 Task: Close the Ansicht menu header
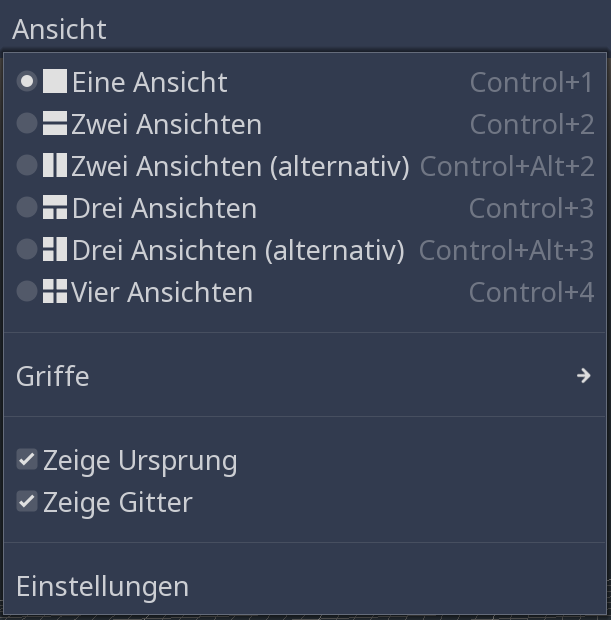click(x=59, y=29)
